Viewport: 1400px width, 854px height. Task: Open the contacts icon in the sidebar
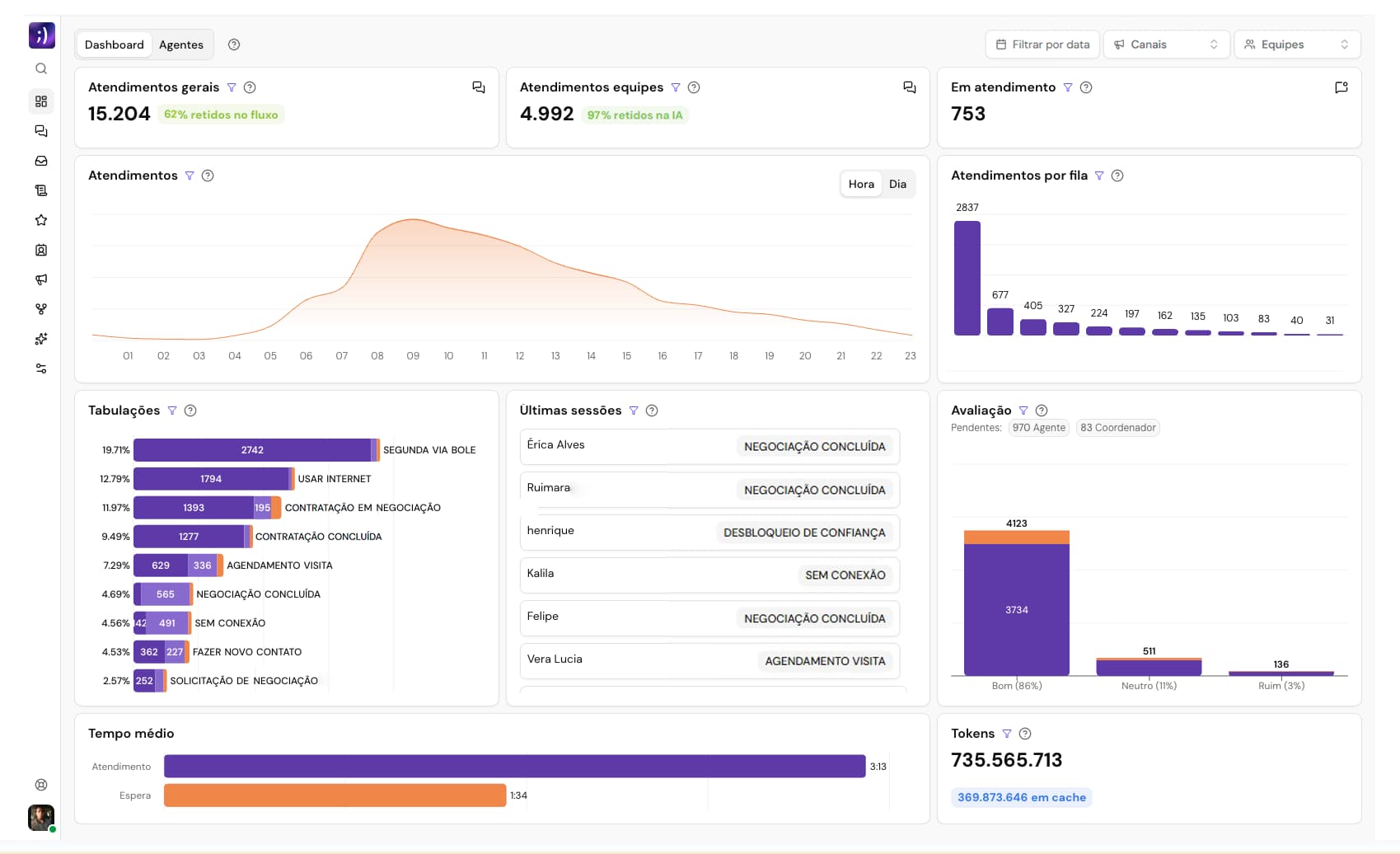[41, 250]
